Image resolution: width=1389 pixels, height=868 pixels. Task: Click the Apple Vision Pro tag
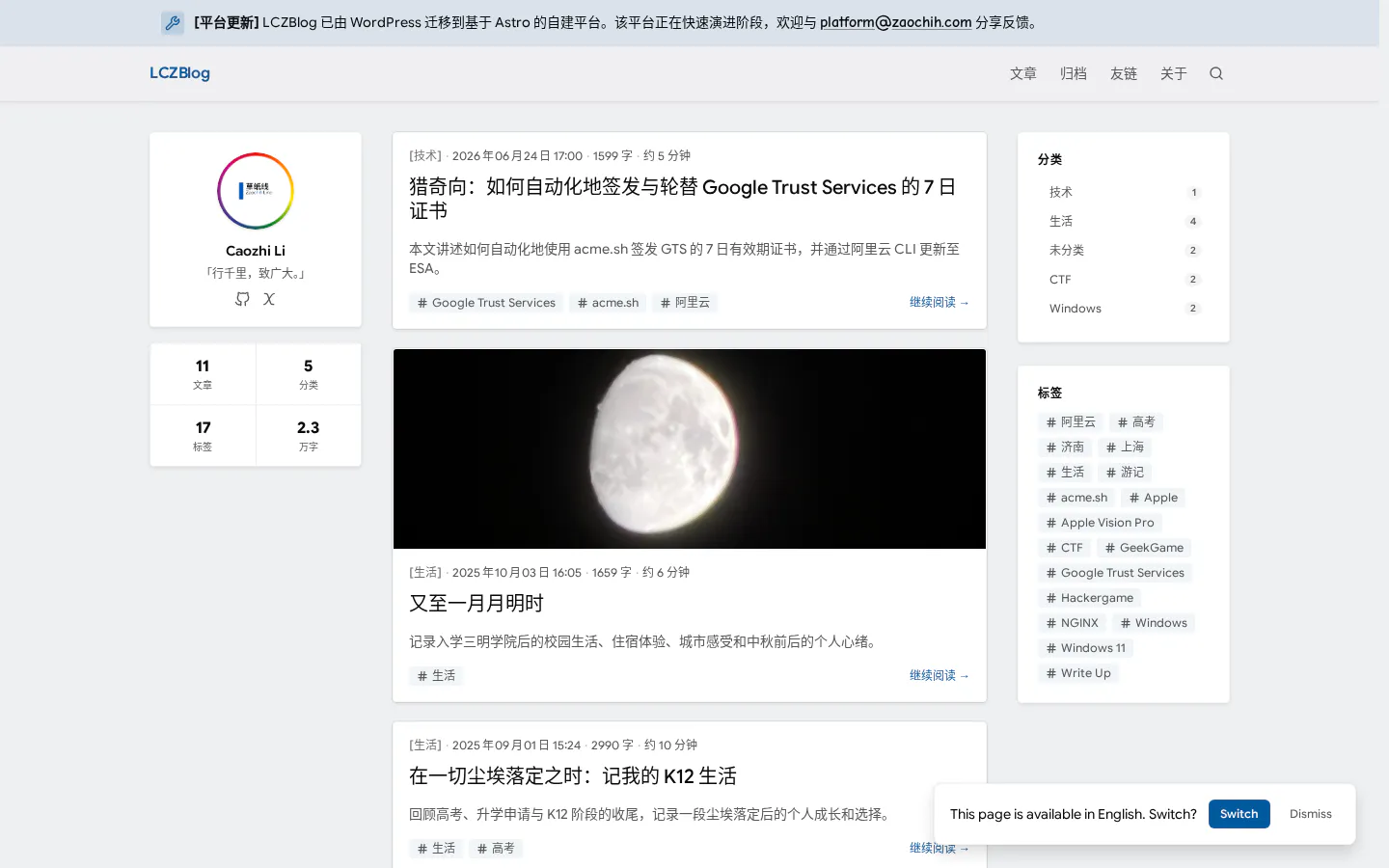pyautogui.click(x=1100, y=523)
